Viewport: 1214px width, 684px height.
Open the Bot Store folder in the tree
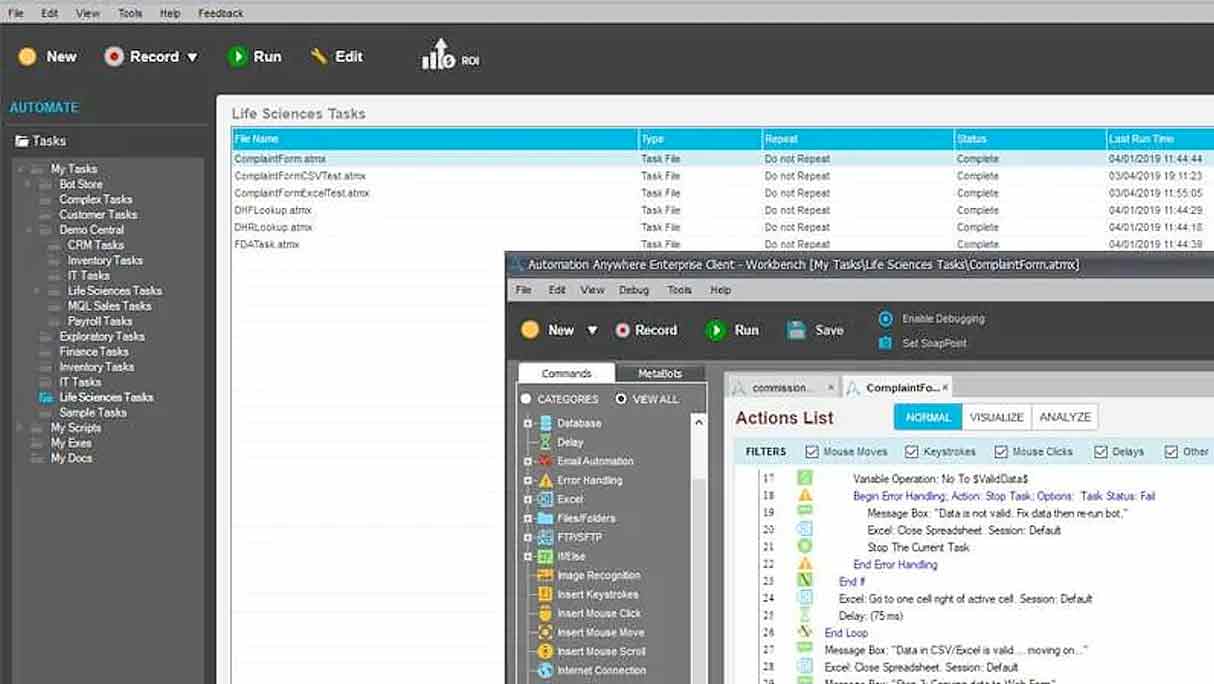(x=81, y=184)
